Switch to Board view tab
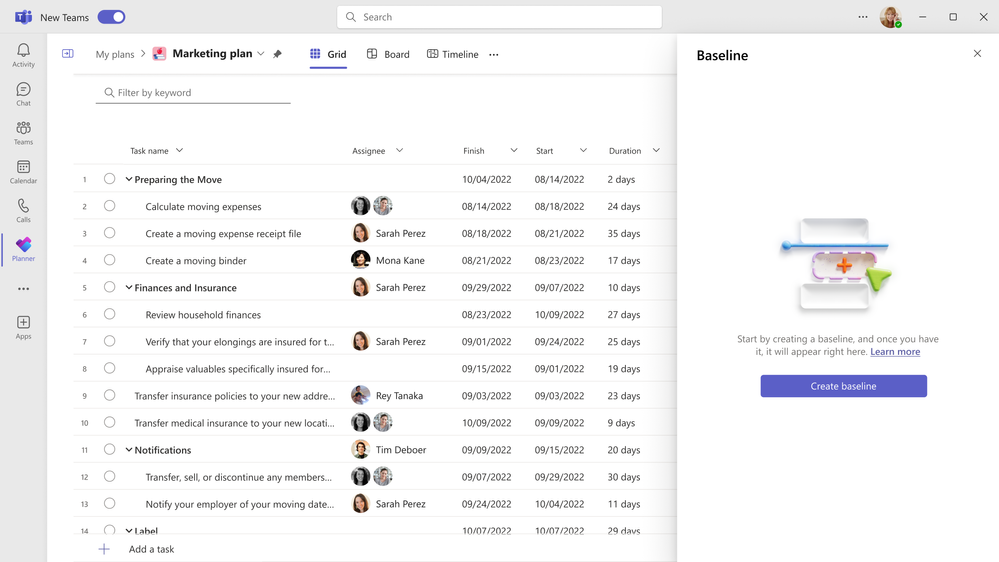The width and height of the screenshot is (999, 562). (388, 54)
